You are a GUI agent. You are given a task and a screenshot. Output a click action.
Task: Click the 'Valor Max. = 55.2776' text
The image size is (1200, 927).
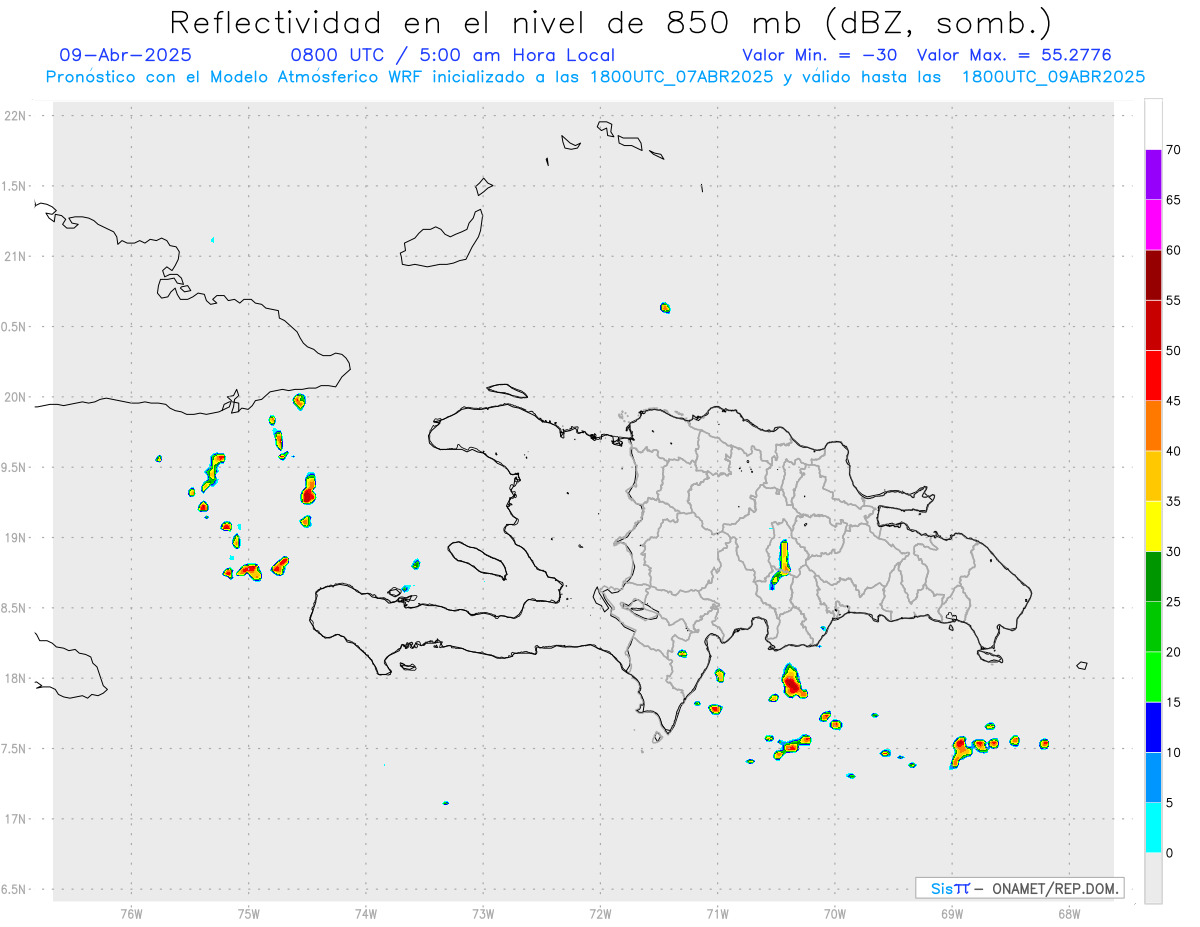pos(1014,55)
